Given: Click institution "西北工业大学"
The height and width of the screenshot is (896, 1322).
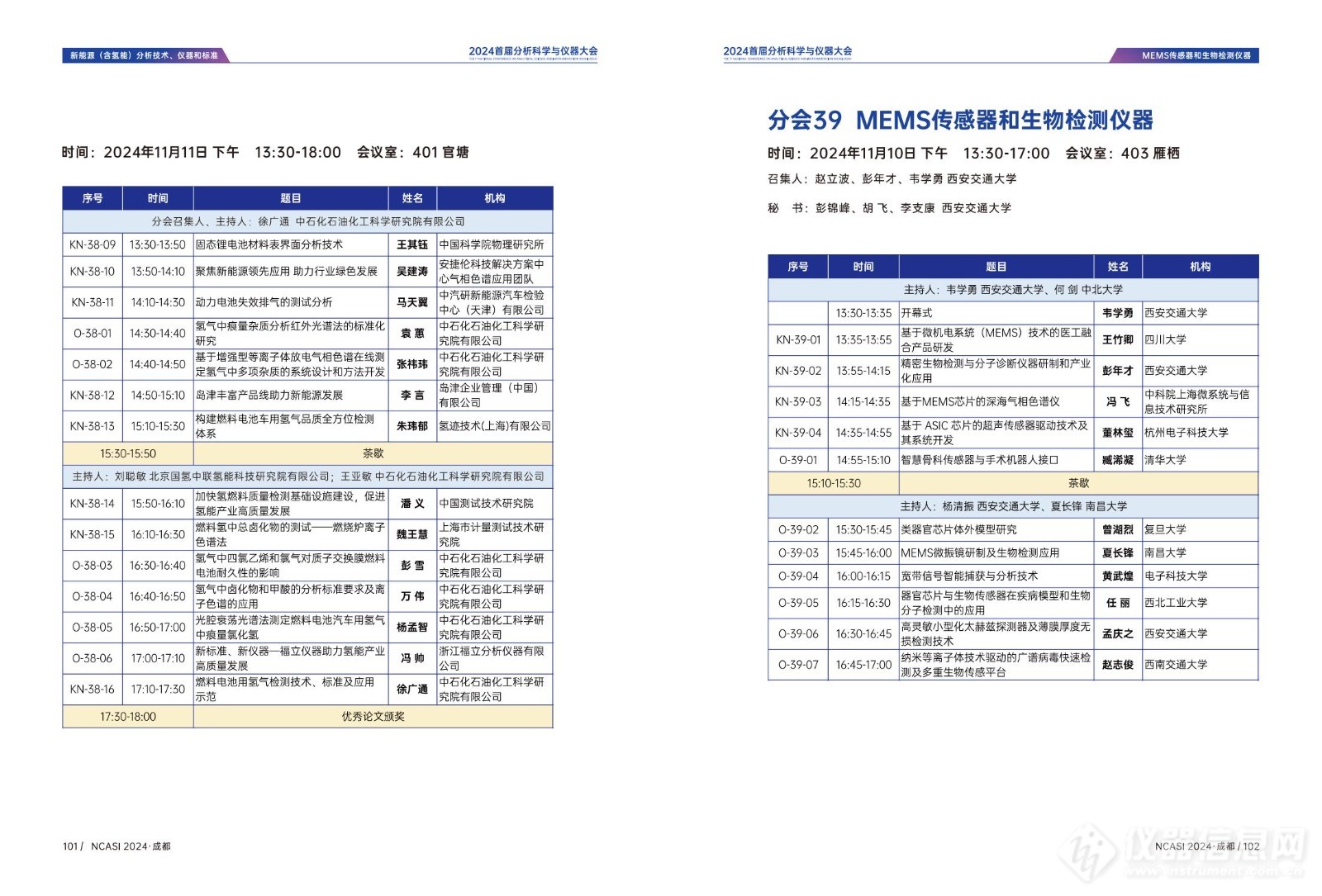Looking at the screenshot, I should click(x=1176, y=603).
